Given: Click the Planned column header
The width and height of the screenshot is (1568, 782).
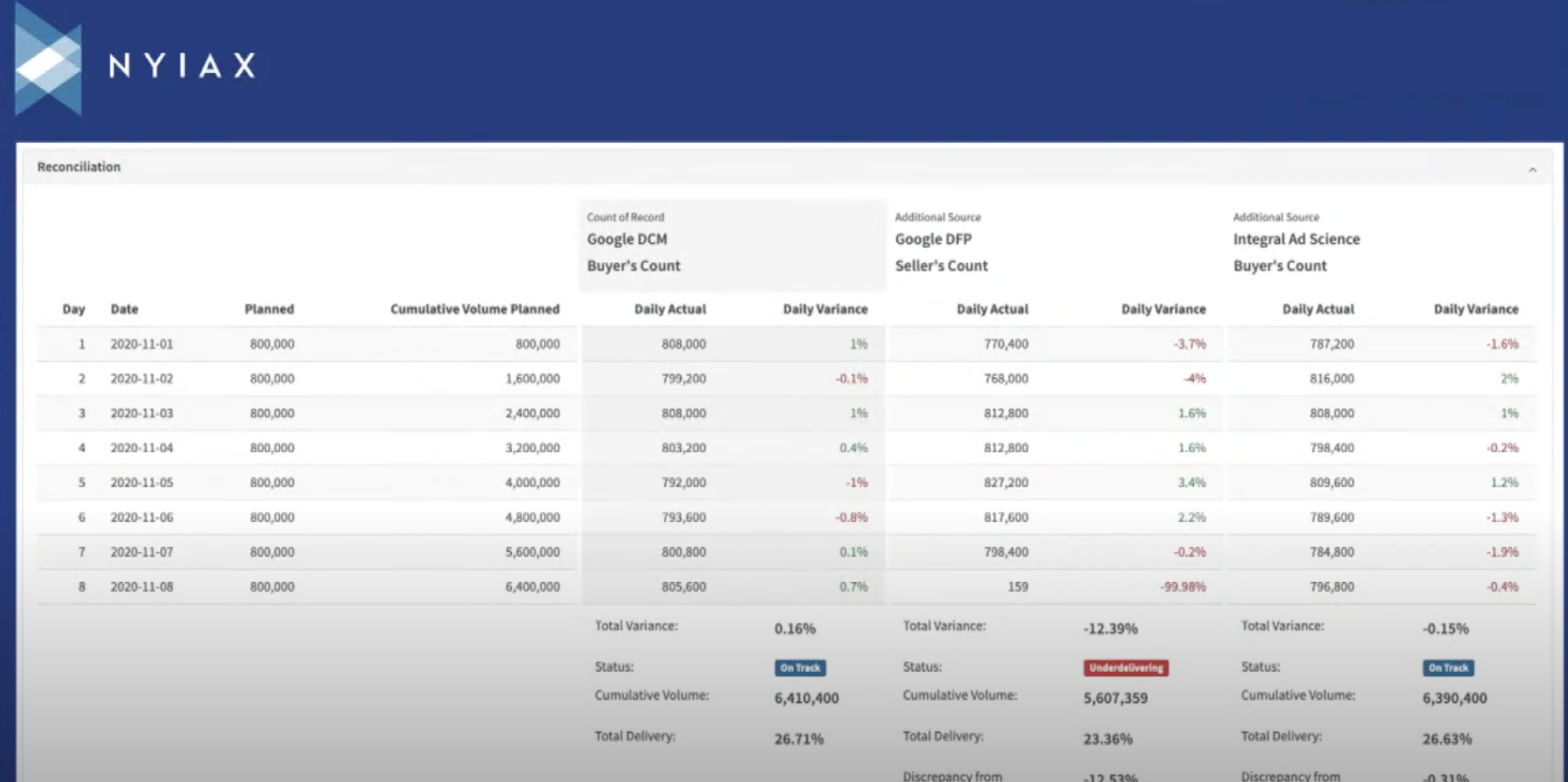Looking at the screenshot, I should coord(269,309).
